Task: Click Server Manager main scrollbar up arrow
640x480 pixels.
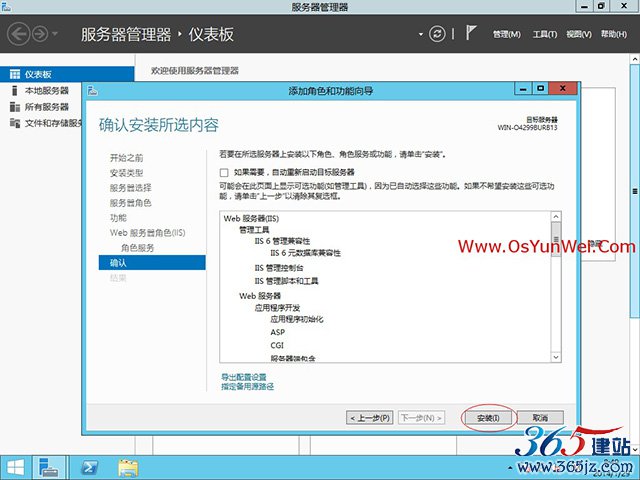Action: coord(635,60)
